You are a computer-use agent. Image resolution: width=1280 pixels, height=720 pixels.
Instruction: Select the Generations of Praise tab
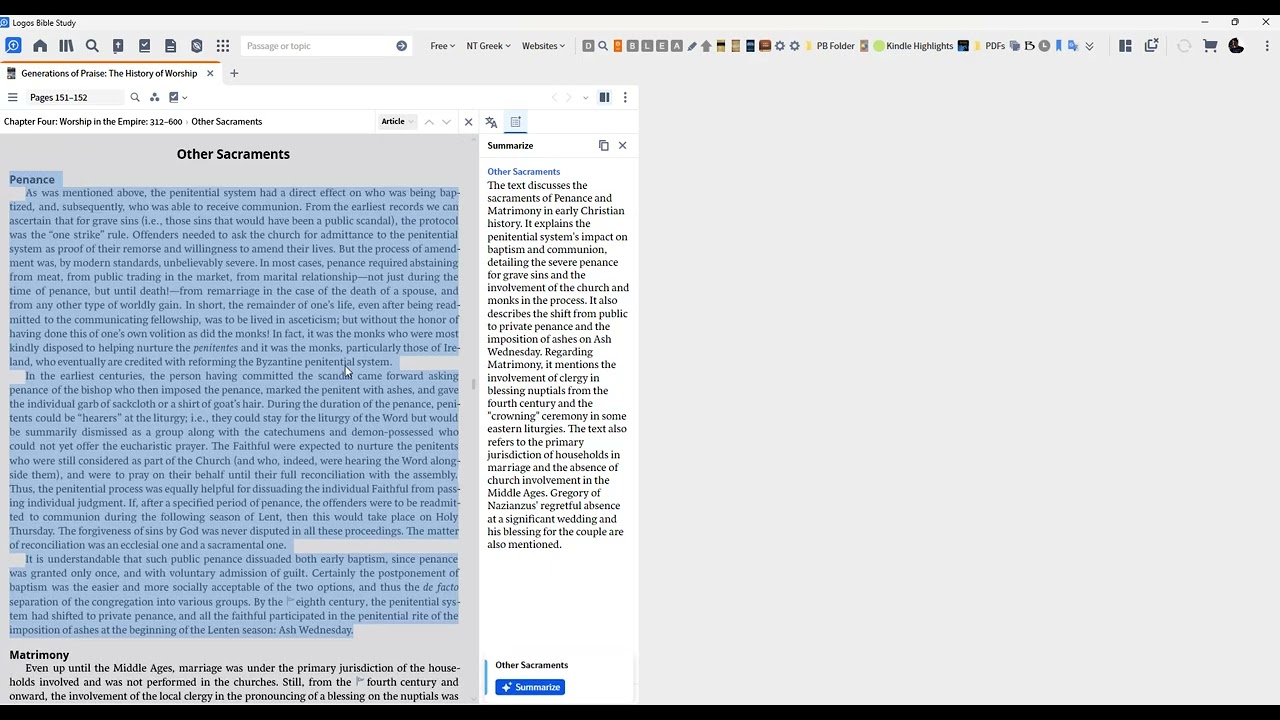coord(109,73)
